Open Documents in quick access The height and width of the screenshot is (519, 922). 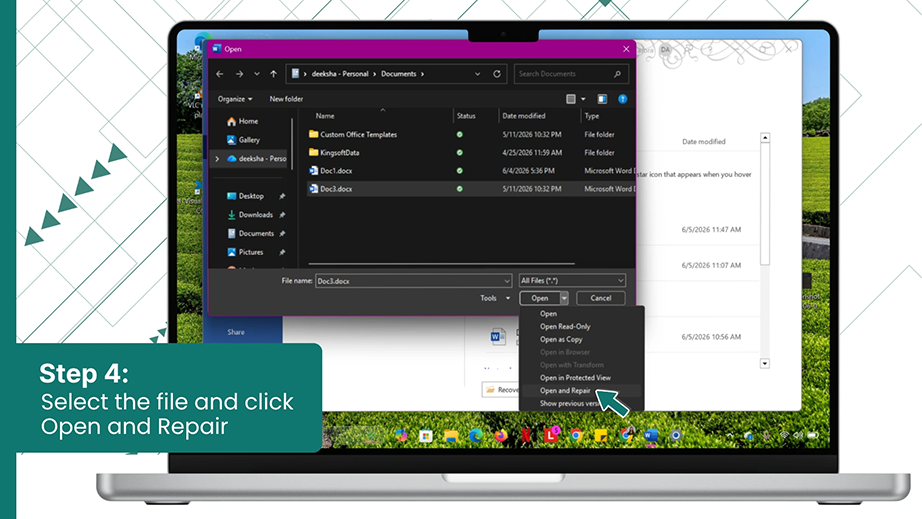pos(250,234)
